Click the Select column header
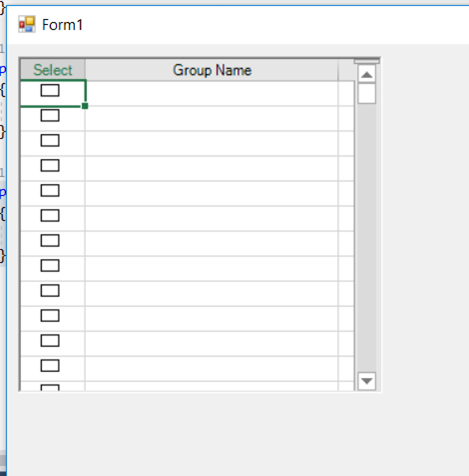 coord(53,70)
